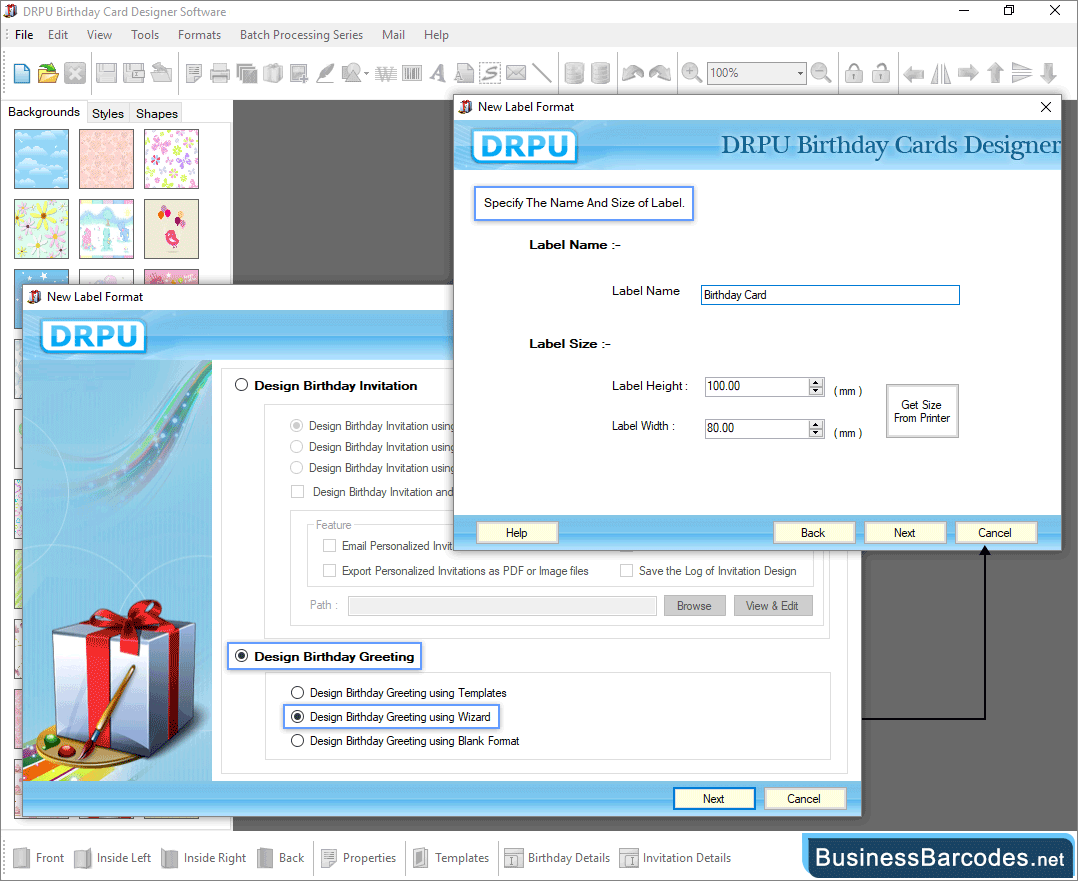Screen dimensions: 1078x881
Task: Click the closed padlock lock icon
Action: pos(854,73)
